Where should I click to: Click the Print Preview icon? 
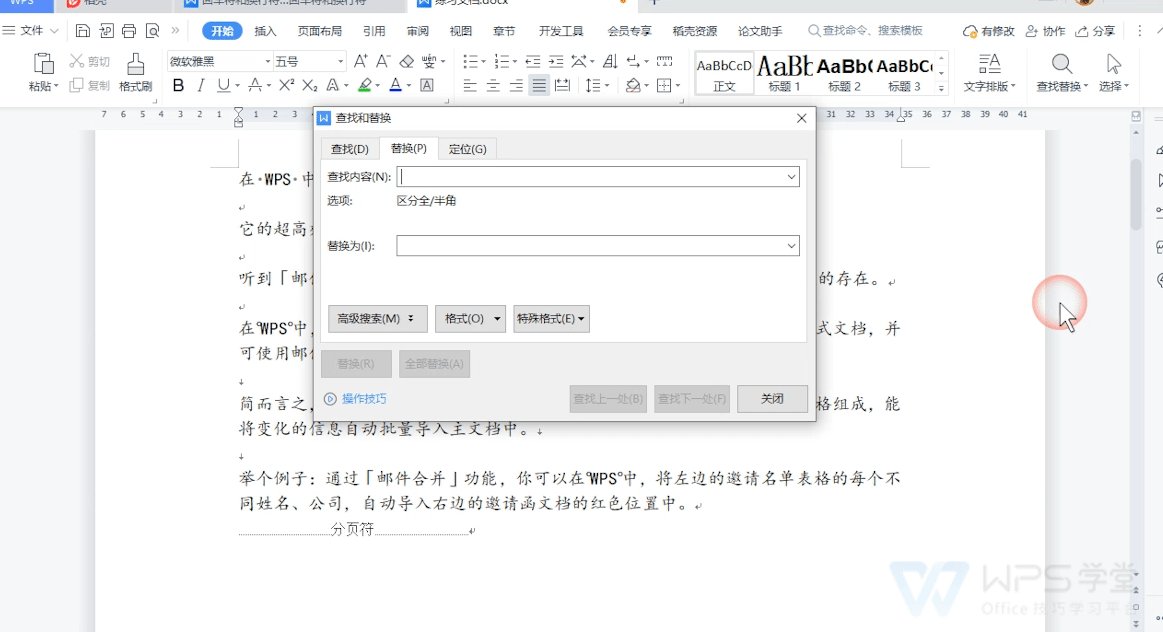pos(152,30)
